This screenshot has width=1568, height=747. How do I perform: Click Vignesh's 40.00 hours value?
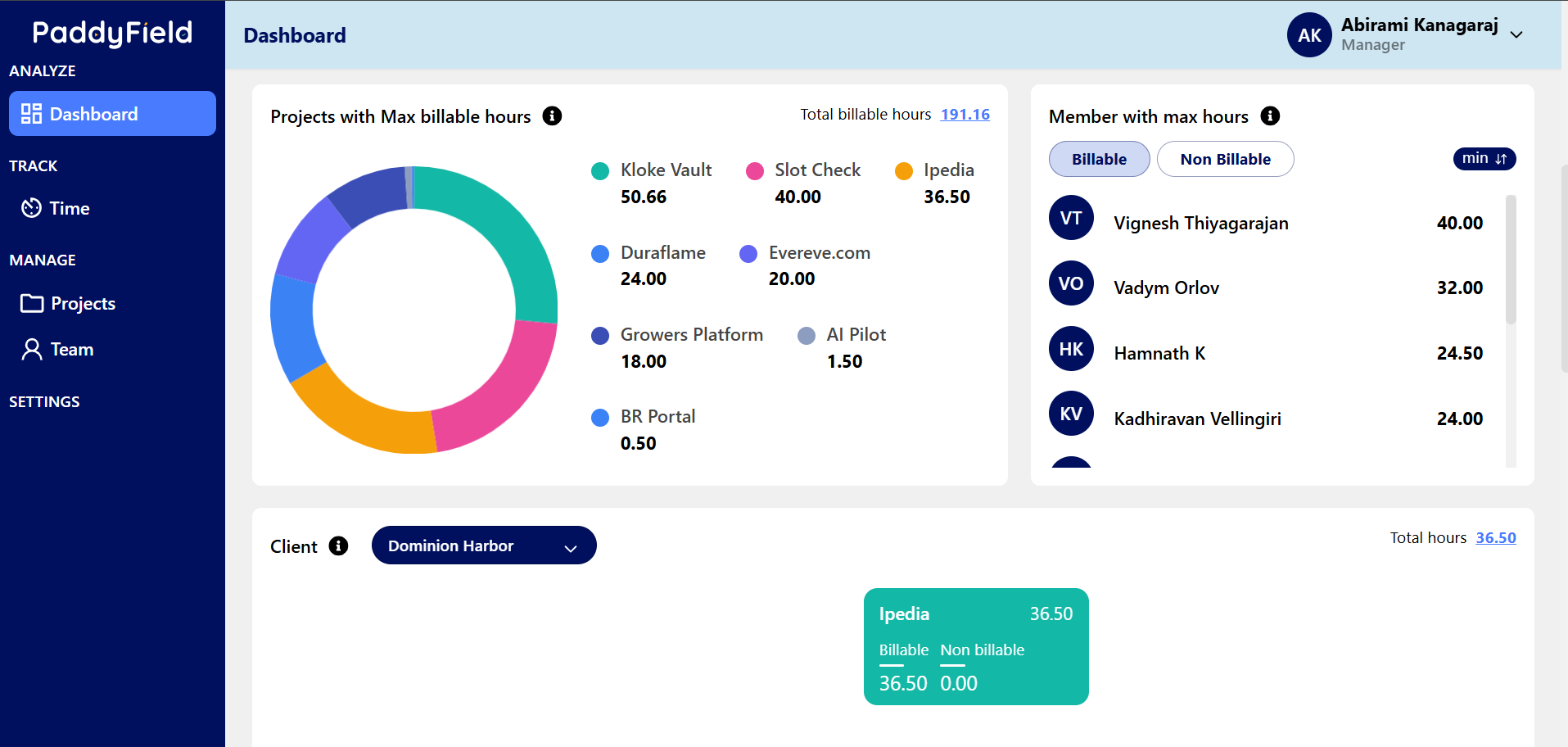pos(1460,223)
